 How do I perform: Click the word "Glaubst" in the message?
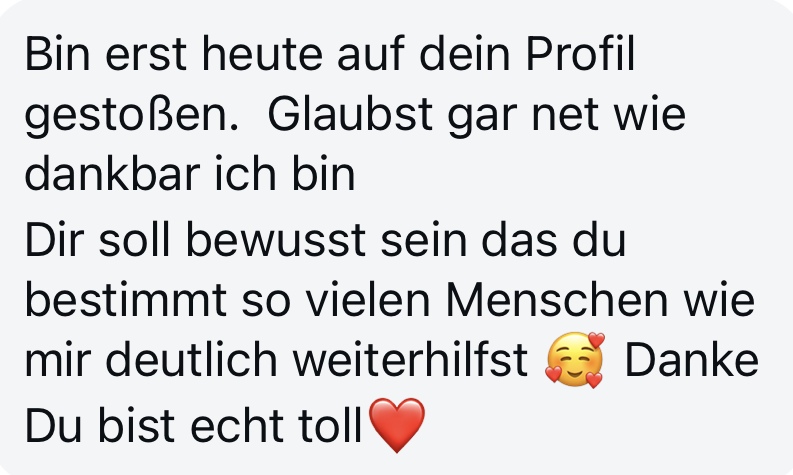tap(349, 114)
